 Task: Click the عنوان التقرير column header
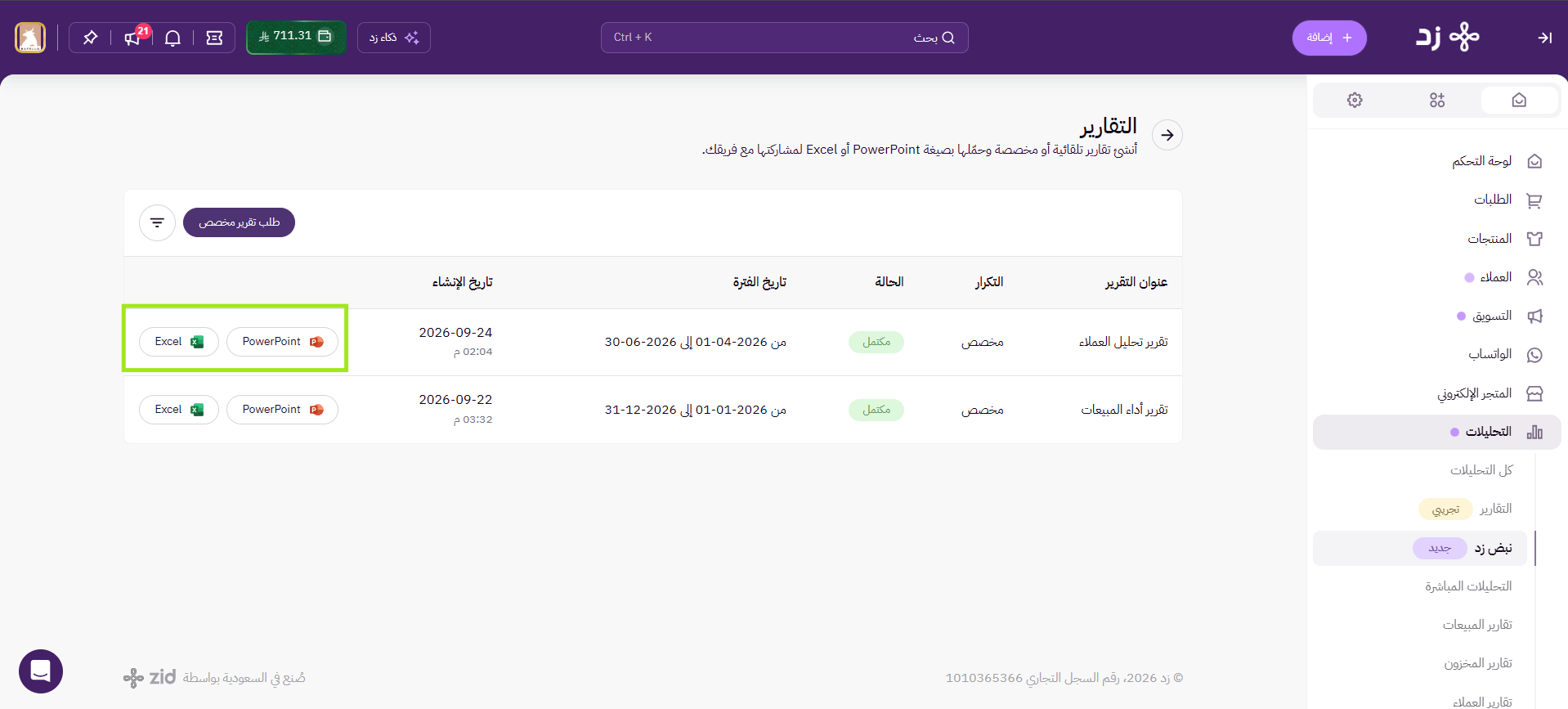[1136, 282]
